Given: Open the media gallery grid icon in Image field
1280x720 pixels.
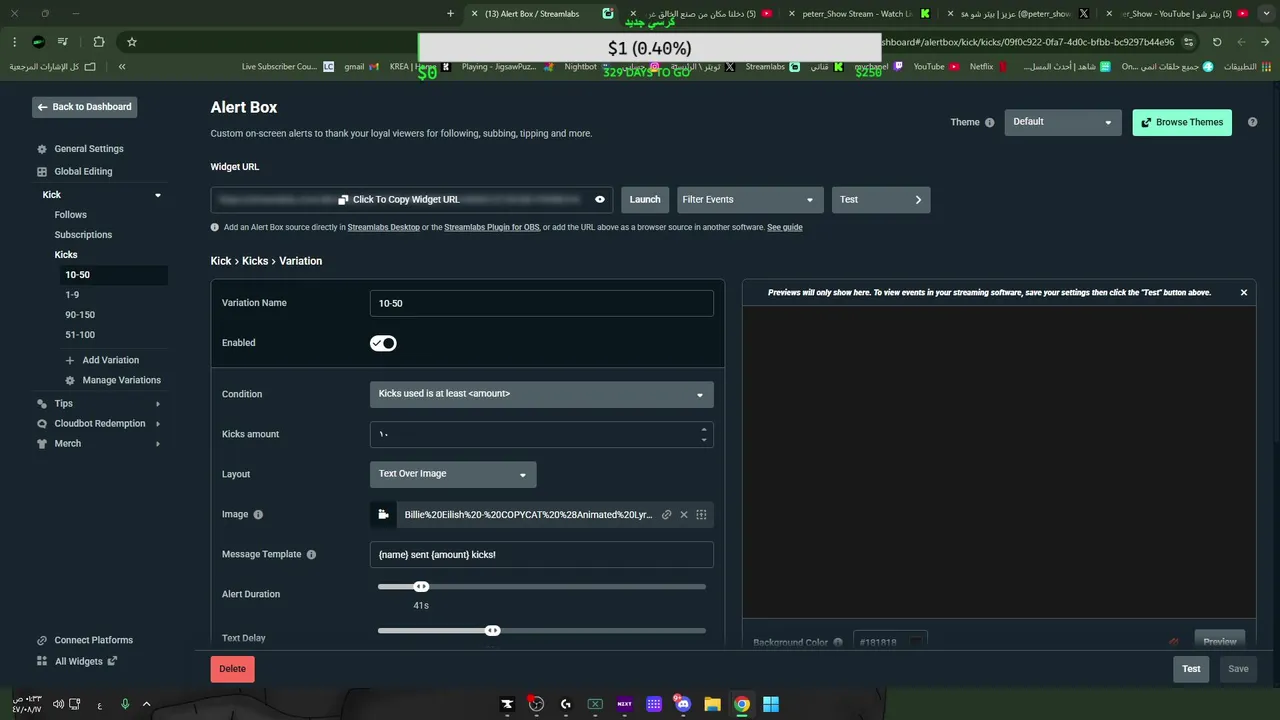Looking at the screenshot, I should (701, 515).
